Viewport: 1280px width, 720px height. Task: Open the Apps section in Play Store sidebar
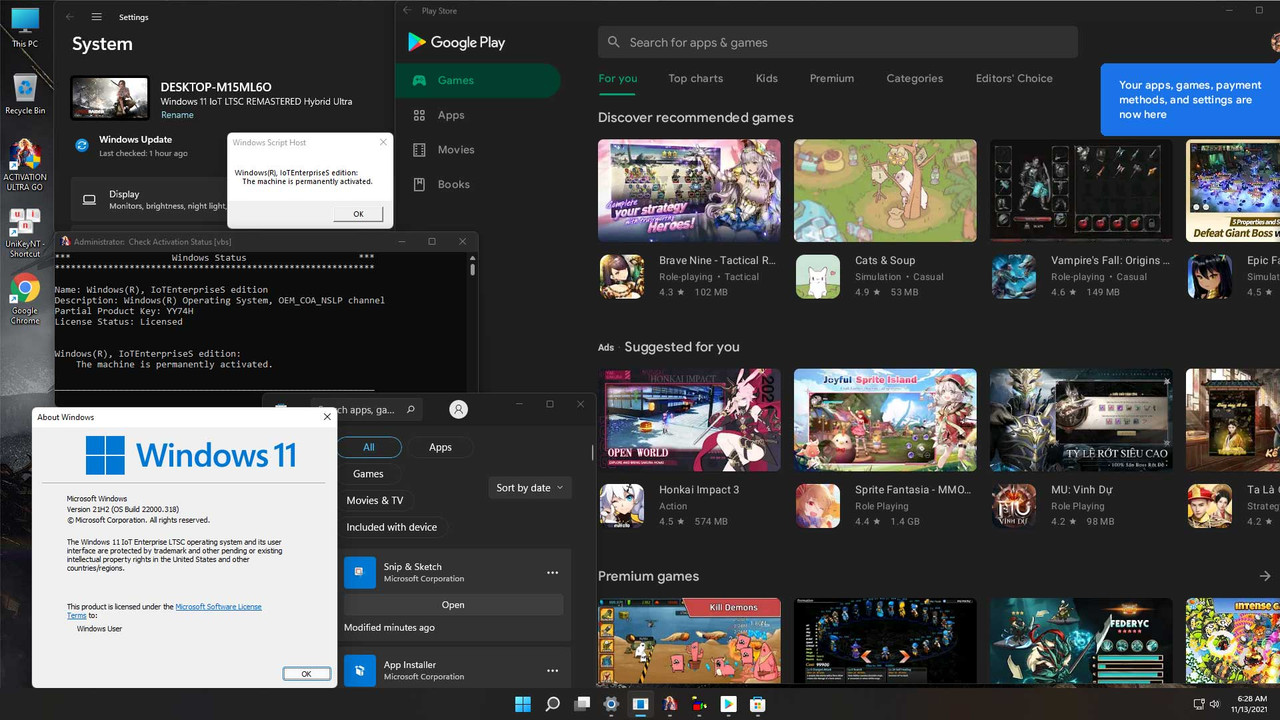[x=451, y=115]
